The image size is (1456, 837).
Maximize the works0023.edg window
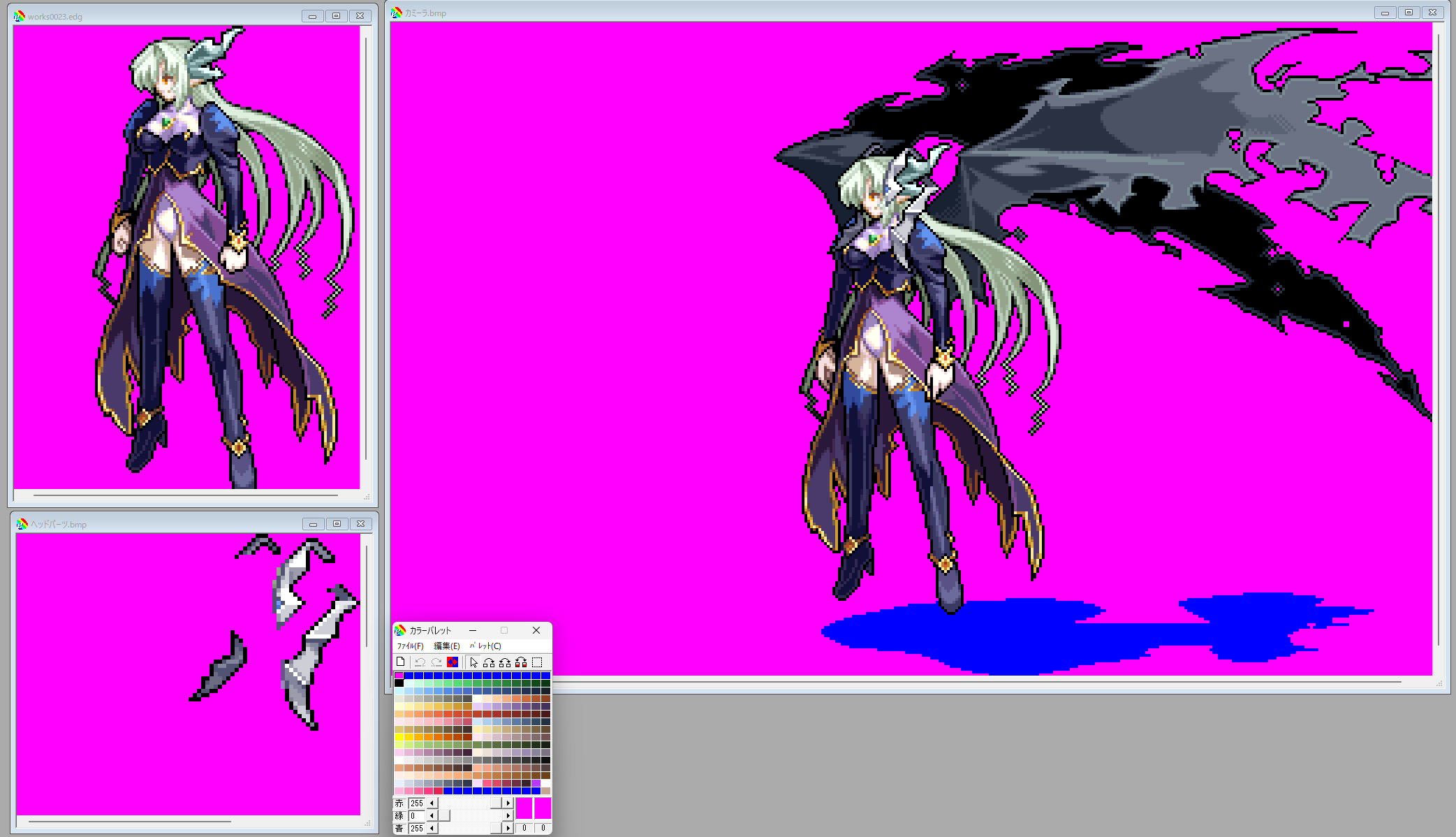coord(336,16)
